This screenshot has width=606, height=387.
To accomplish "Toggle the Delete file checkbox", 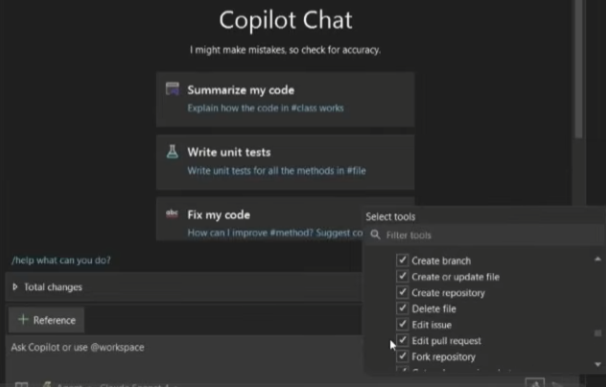I will point(402,308).
